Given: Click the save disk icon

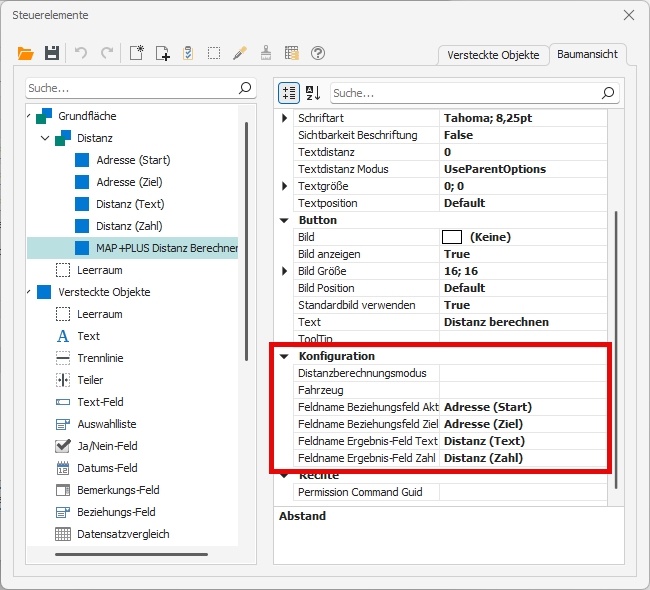Looking at the screenshot, I should 51,53.
